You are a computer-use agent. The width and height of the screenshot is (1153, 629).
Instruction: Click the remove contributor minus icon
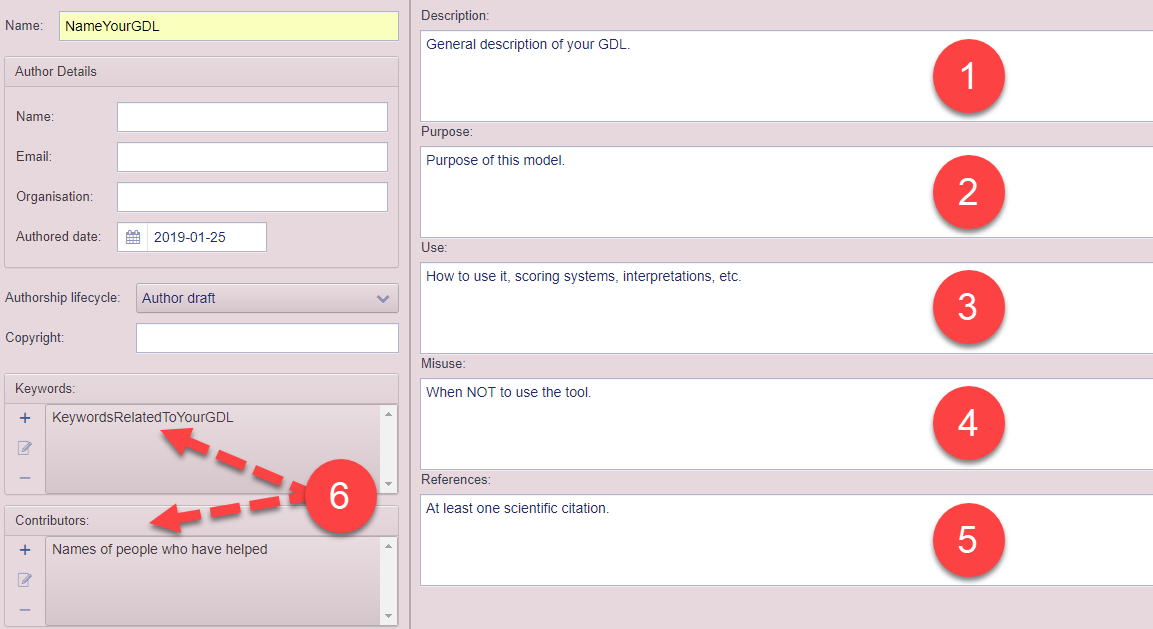click(25, 610)
